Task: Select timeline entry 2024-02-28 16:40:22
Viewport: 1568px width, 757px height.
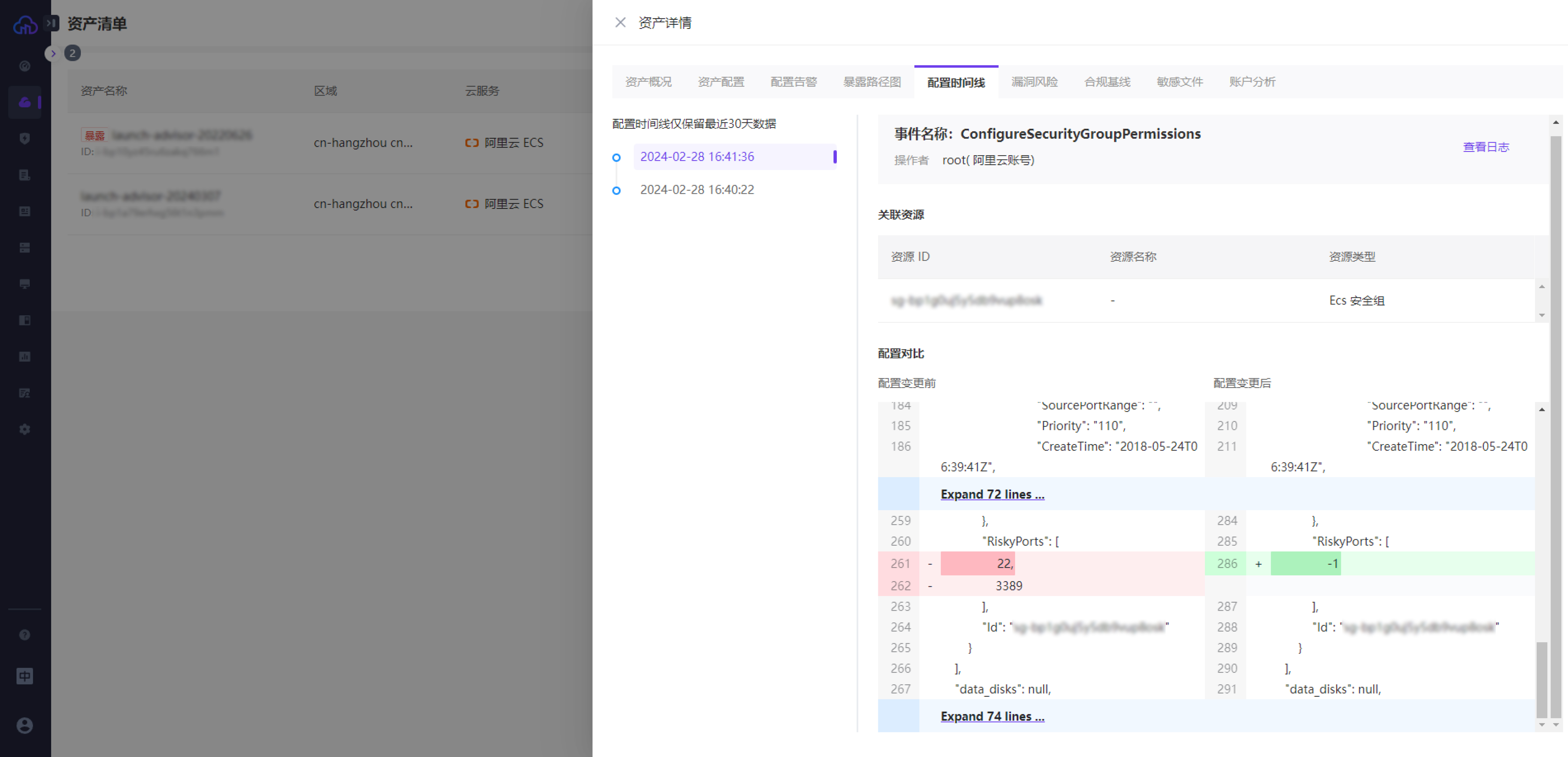Action: pos(697,190)
